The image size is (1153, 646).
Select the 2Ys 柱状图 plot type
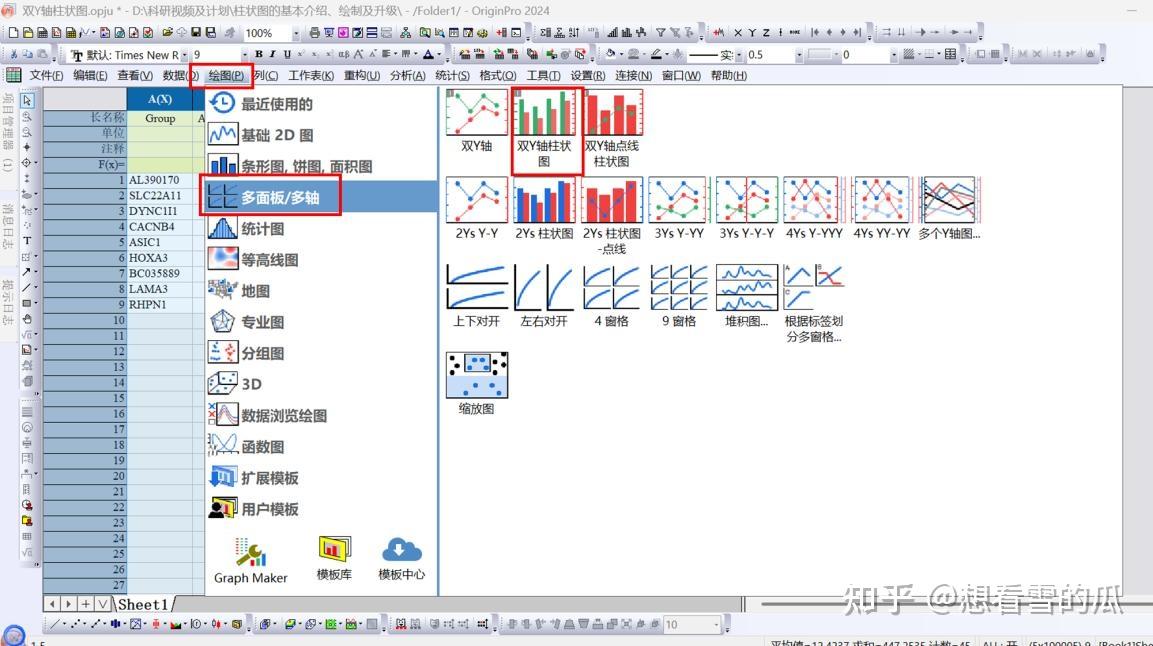click(x=544, y=200)
